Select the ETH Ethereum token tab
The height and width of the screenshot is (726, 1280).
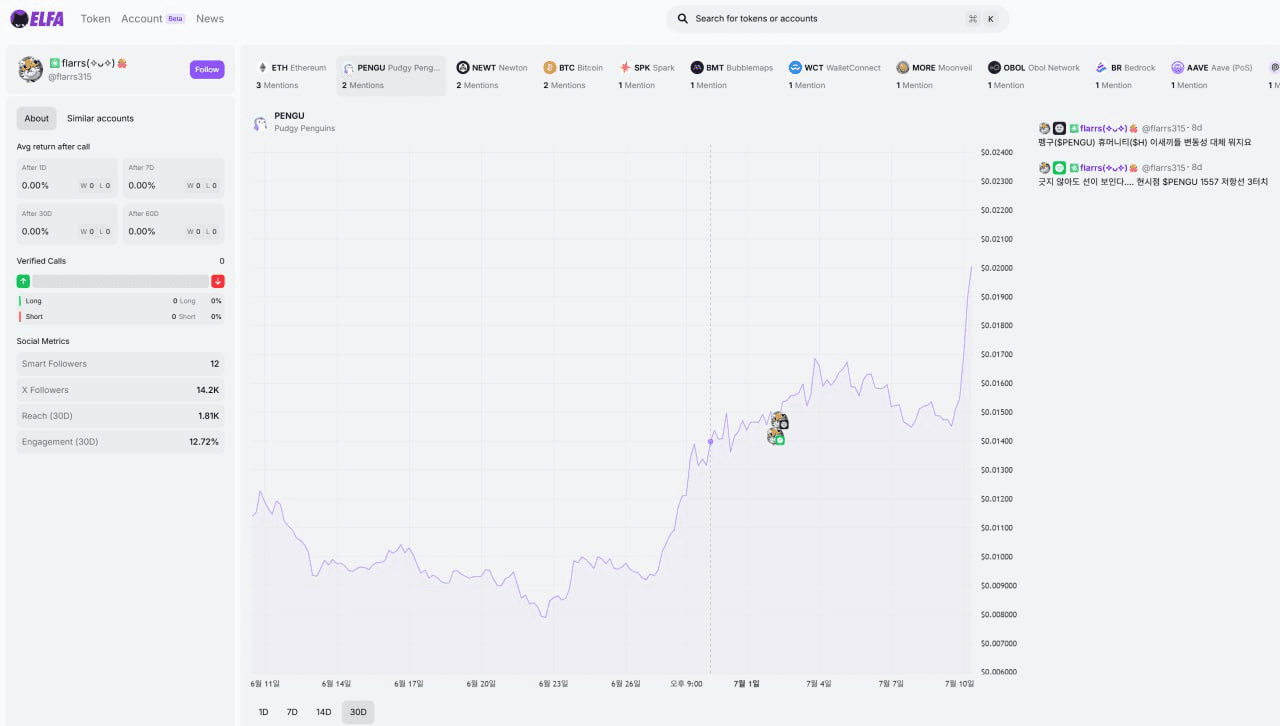click(x=292, y=76)
